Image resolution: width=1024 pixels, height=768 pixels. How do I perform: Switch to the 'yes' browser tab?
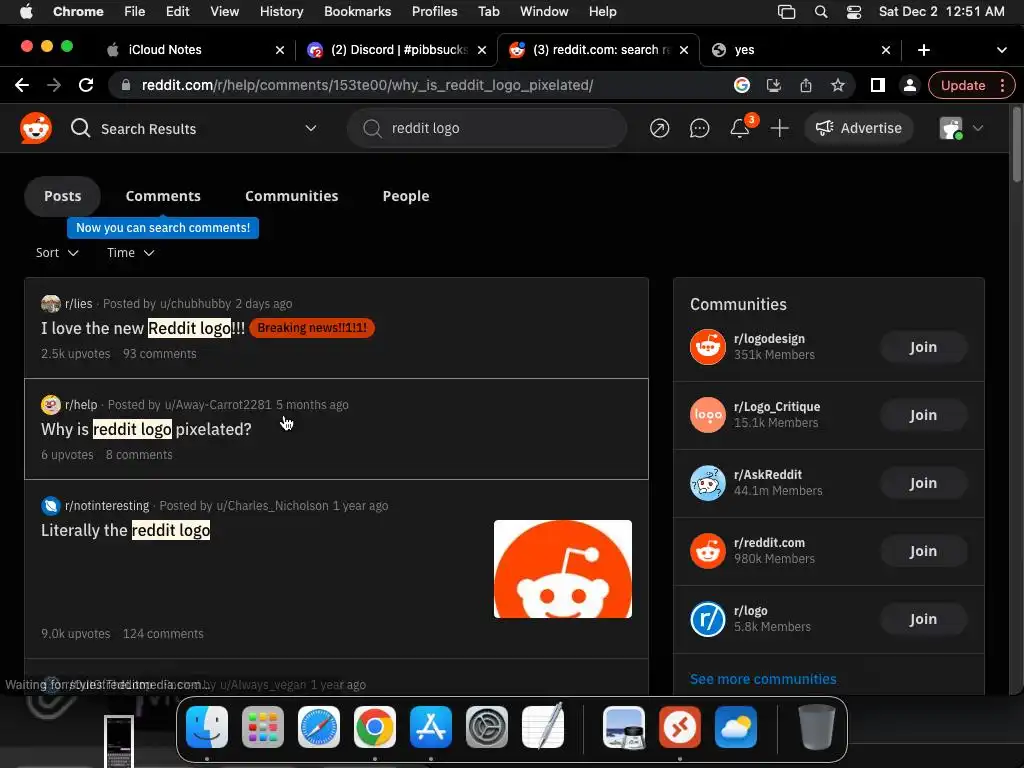click(801, 50)
